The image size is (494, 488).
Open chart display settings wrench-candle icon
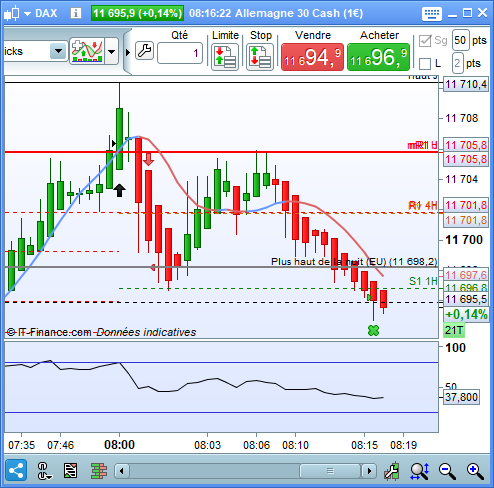click(x=392, y=471)
